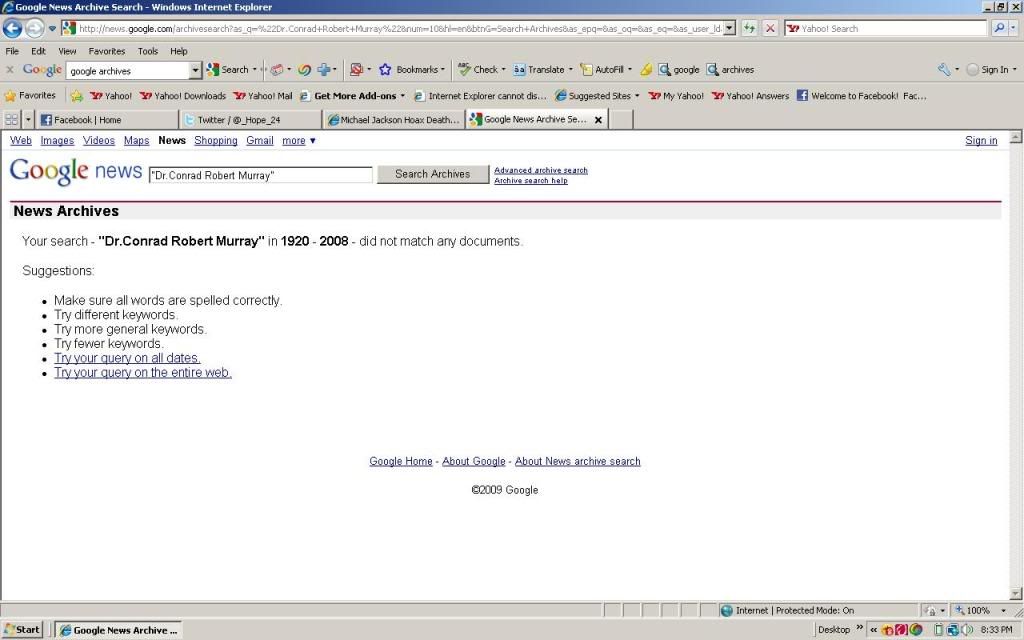Click the orange spiral icon in Google Toolbar
Viewport: 1024px width, 640px height.
[304, 69]
